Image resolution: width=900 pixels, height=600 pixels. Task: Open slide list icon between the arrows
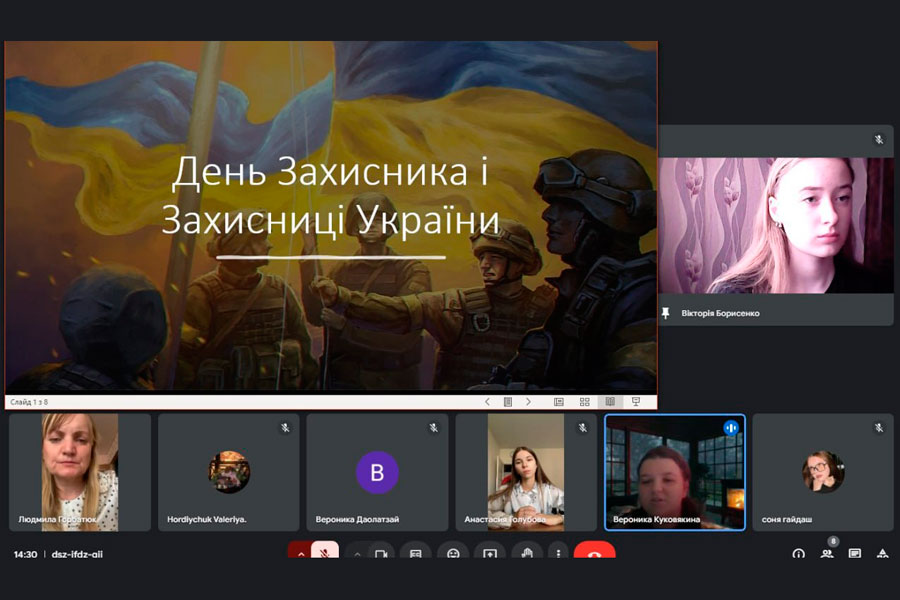click(x=507, y=402)
